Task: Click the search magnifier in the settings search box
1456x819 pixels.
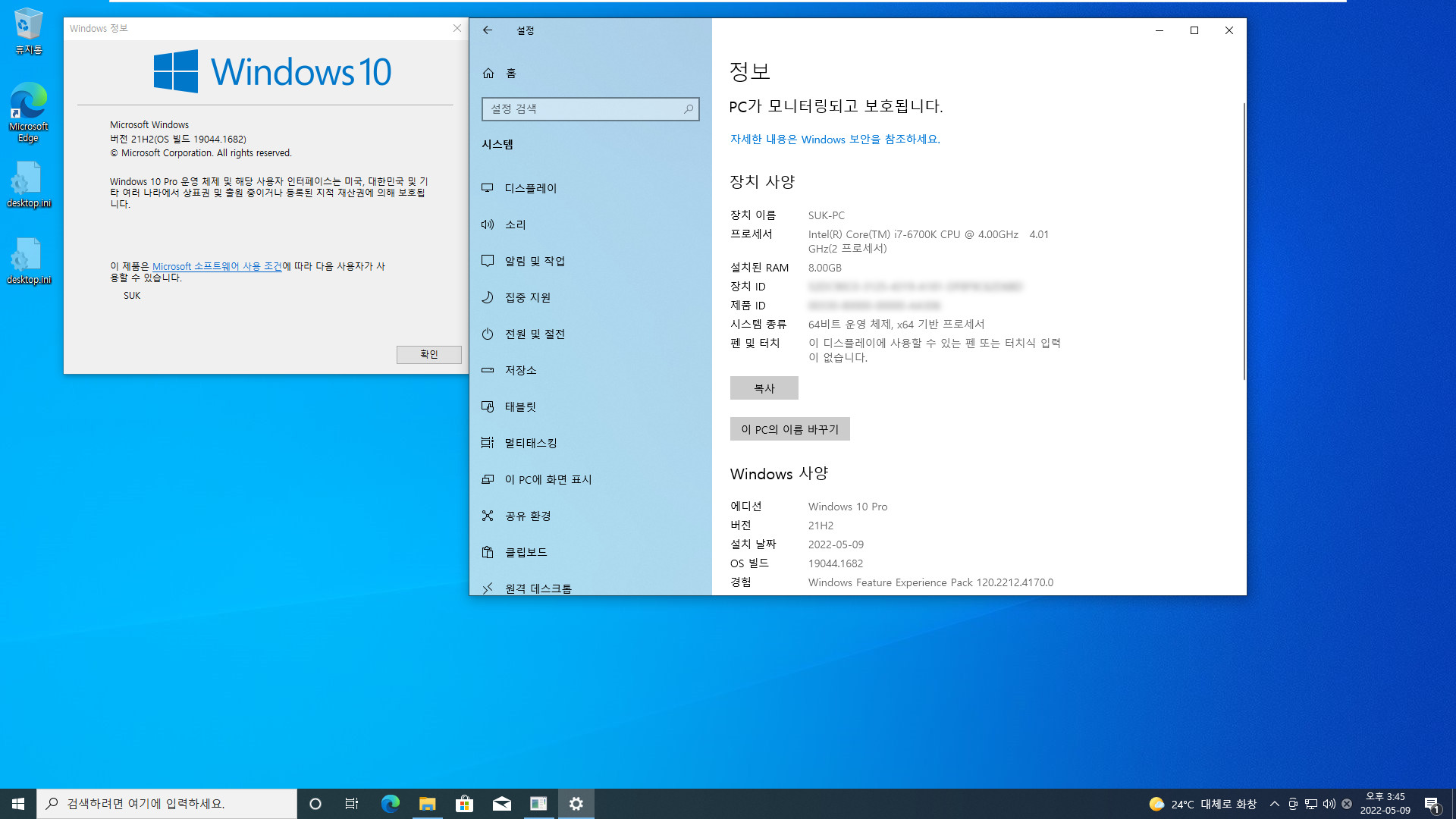Action: tap(688, 109)
